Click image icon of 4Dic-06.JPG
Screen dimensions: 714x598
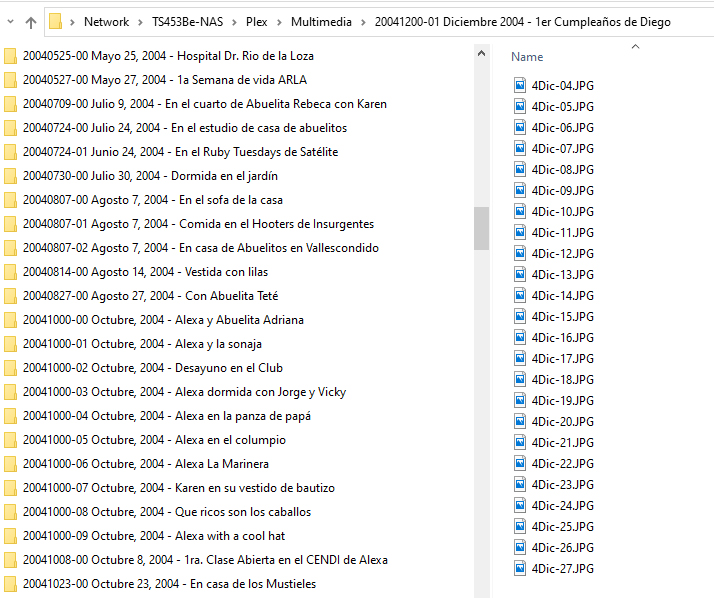point(520,127)
